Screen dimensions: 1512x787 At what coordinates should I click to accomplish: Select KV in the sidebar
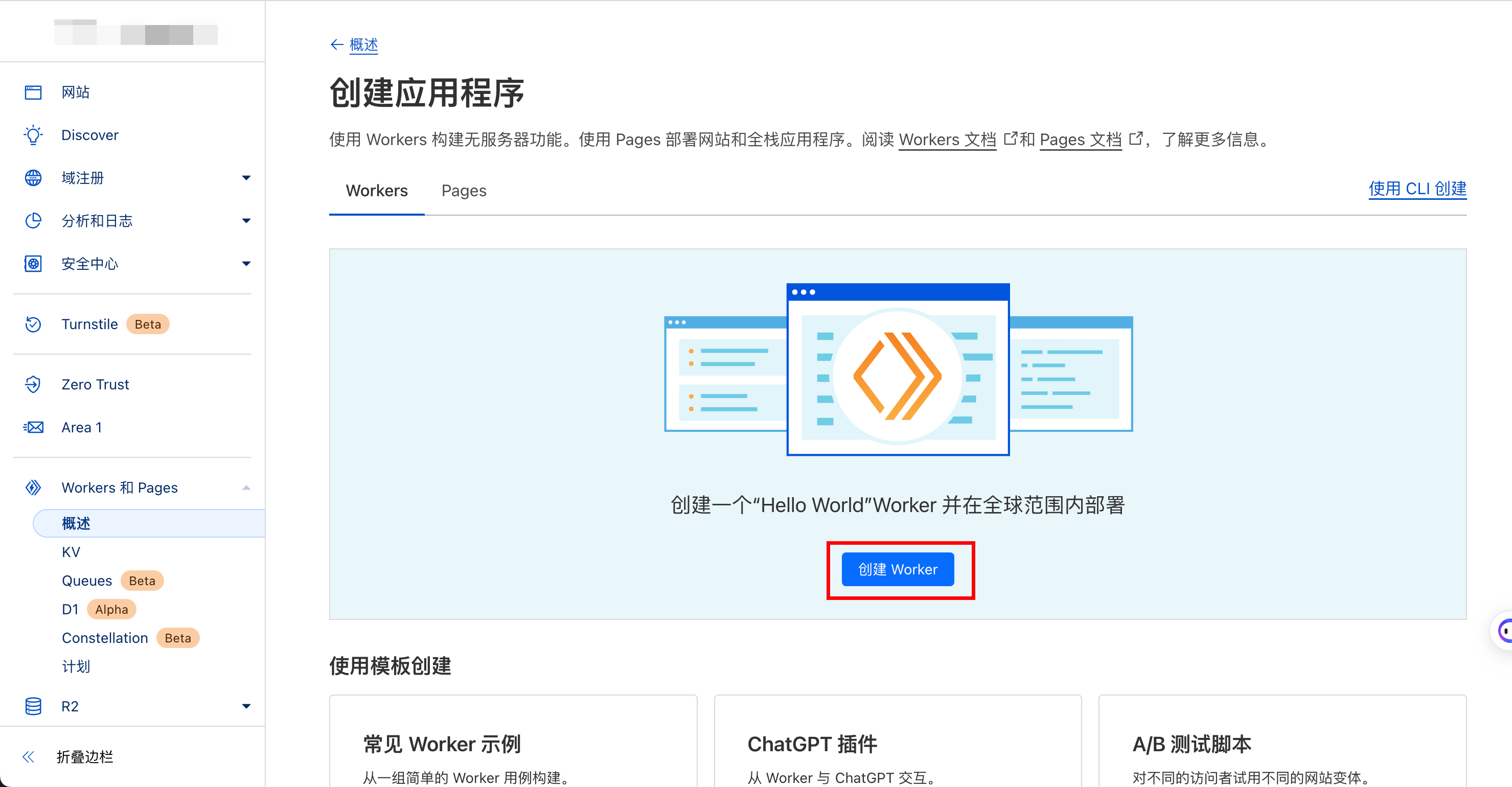(71, 551)
